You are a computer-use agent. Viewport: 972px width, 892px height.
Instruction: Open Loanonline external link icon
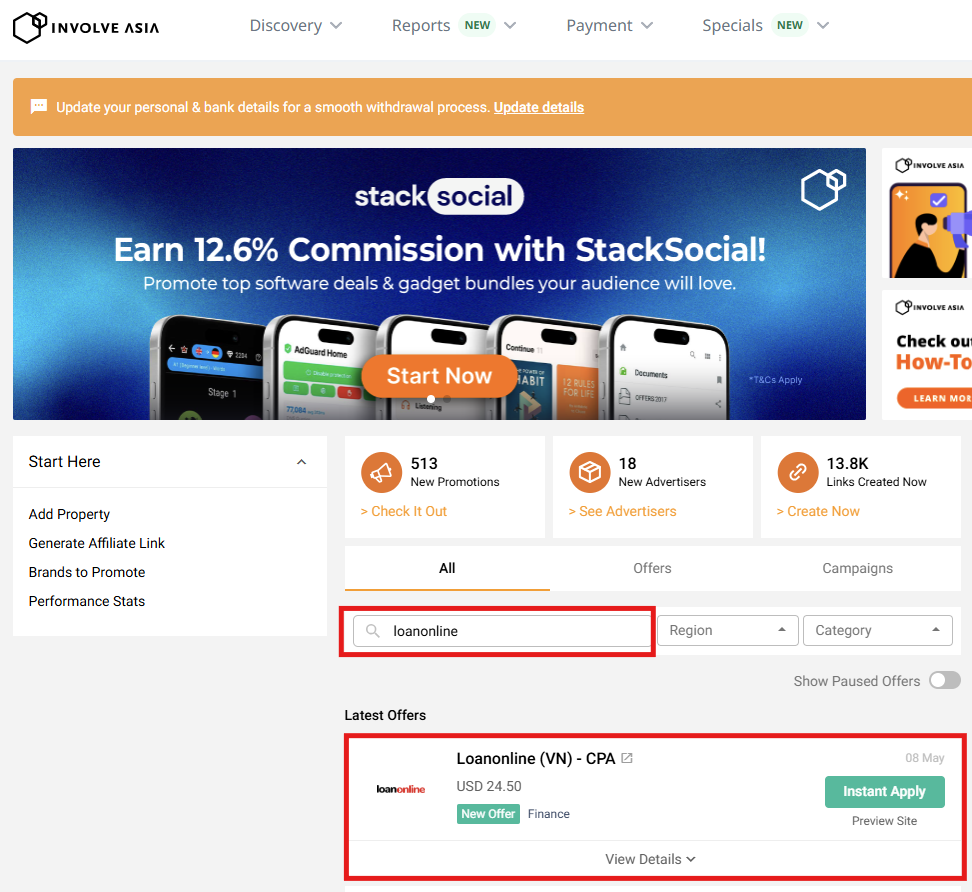[627, 759]
